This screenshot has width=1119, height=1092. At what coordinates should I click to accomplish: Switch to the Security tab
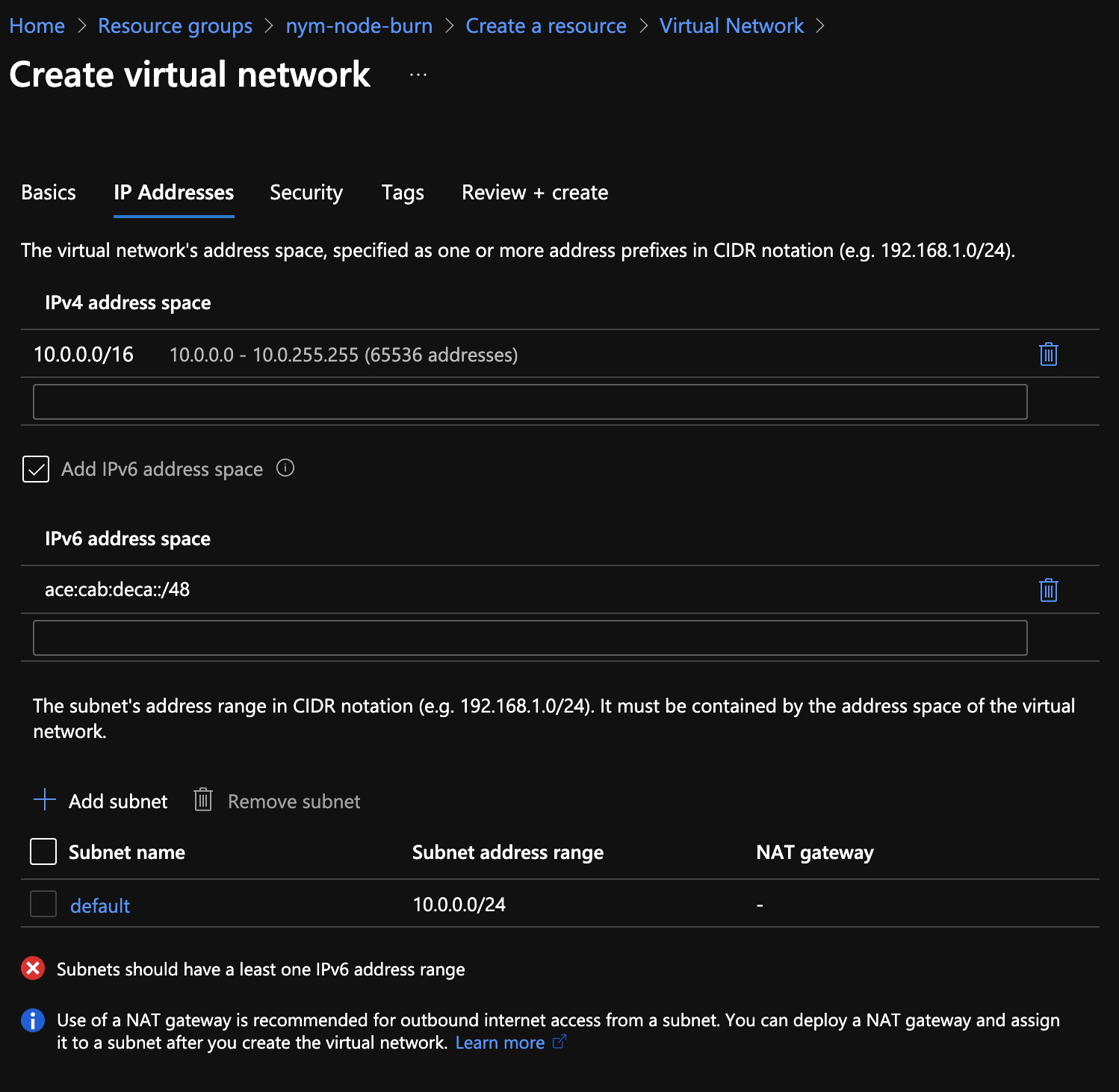click(306, 193)
